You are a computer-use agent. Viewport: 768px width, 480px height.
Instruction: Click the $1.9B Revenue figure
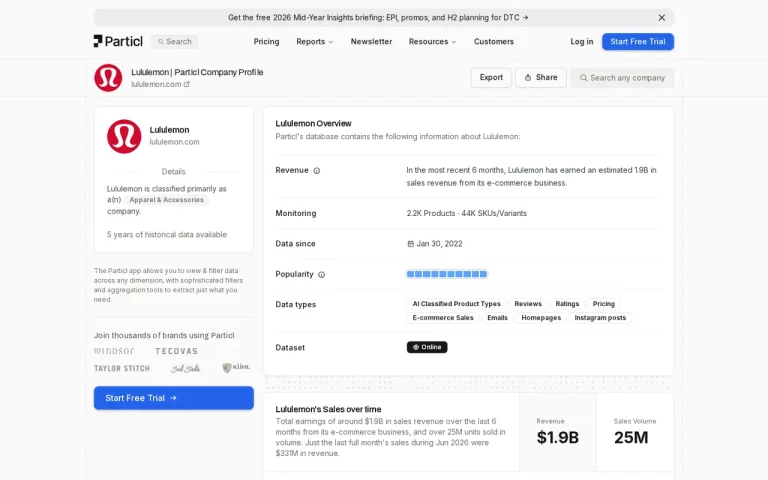pos(557,437)
